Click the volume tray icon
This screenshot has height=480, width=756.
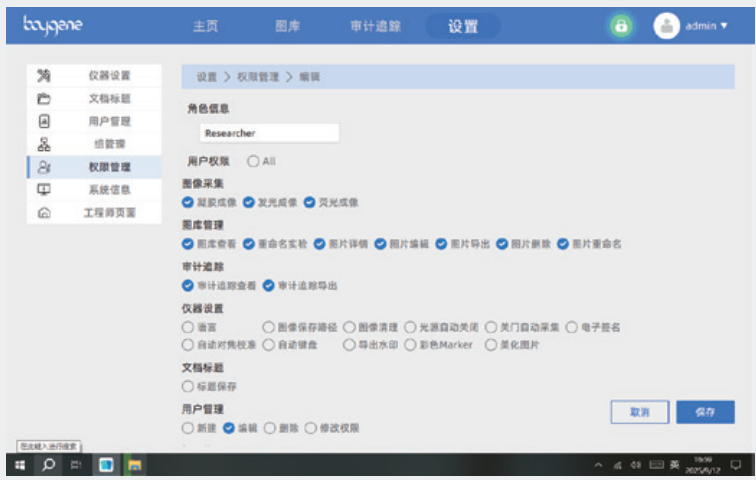point(636,465)
